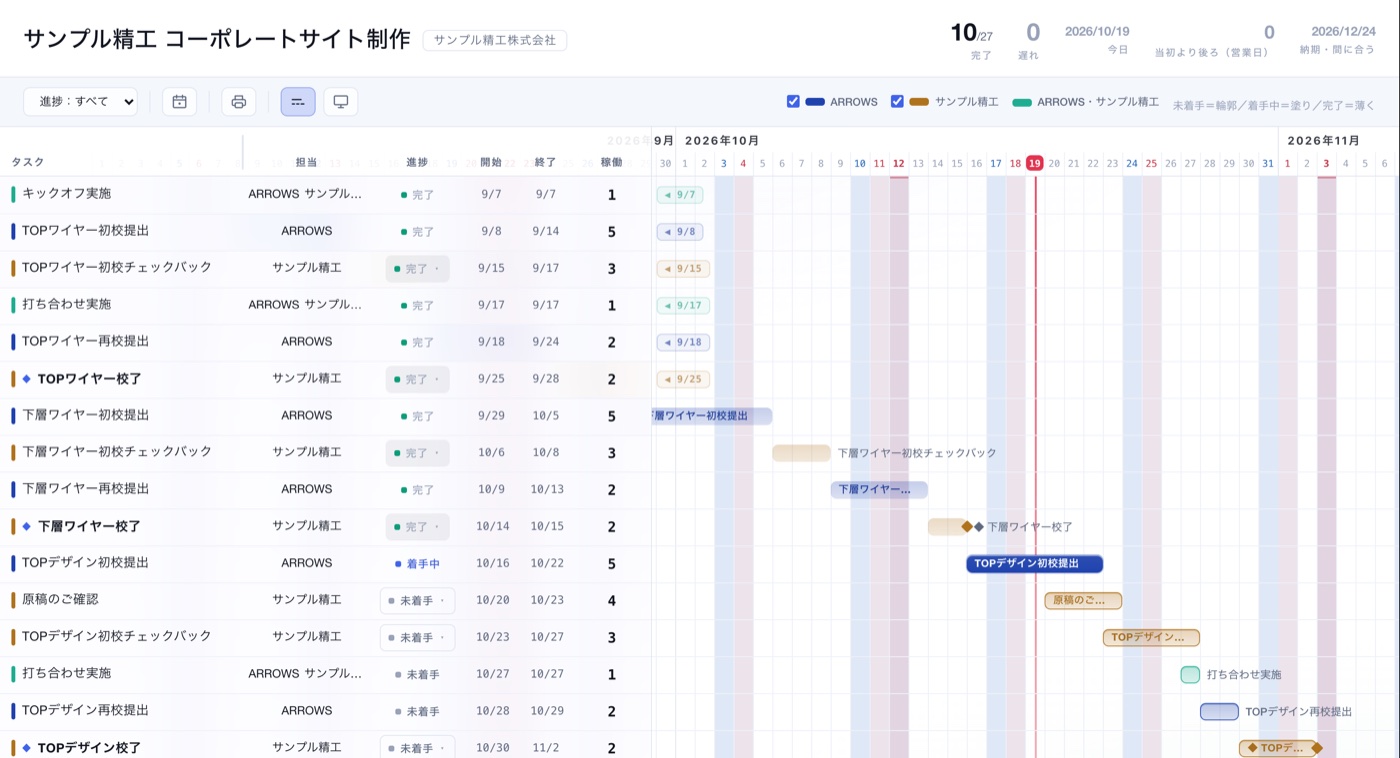
Task: Open the 進捗：すべて filter dropdown
Action: coord(80,102)
